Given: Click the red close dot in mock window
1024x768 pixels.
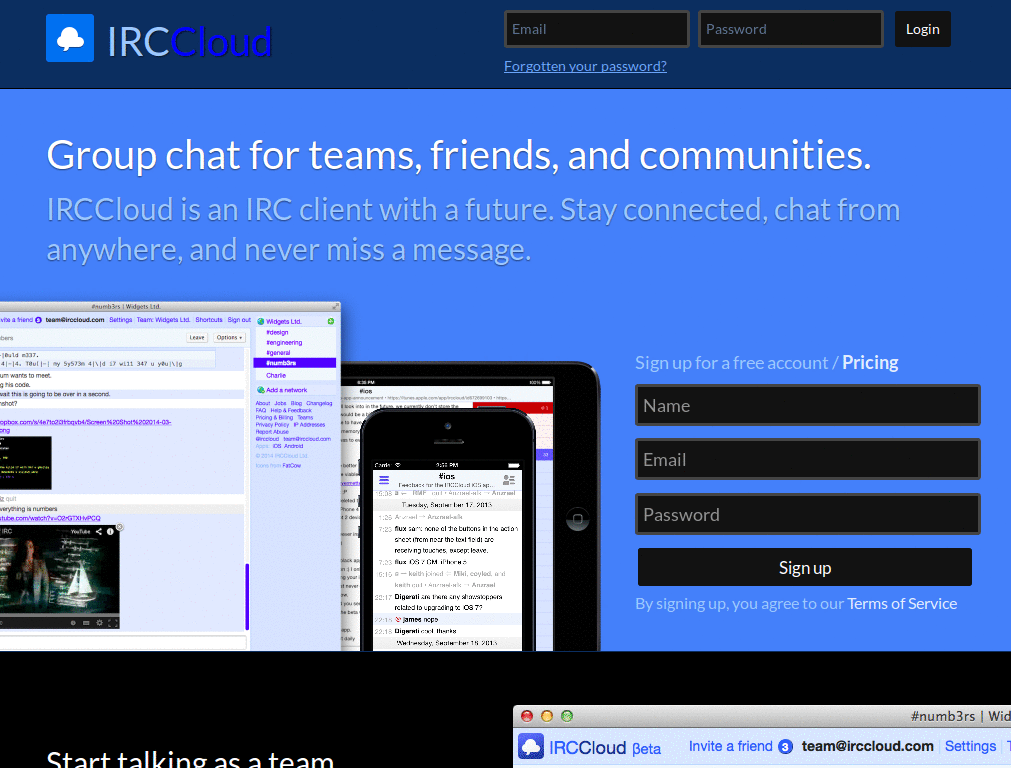Looking at the screenshot, I should pos(527,716).
